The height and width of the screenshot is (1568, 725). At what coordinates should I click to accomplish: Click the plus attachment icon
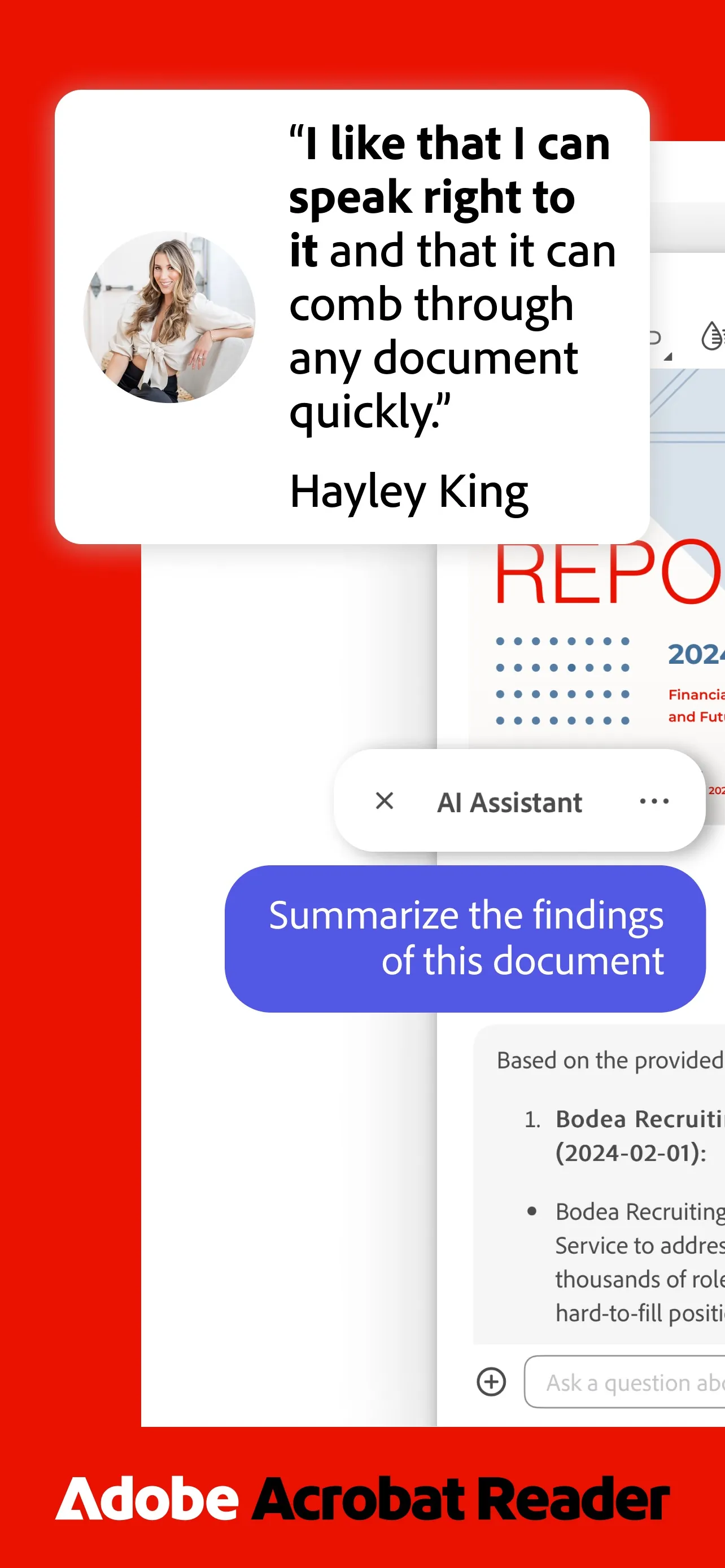pyautogui.click(x=491, y=1381)
